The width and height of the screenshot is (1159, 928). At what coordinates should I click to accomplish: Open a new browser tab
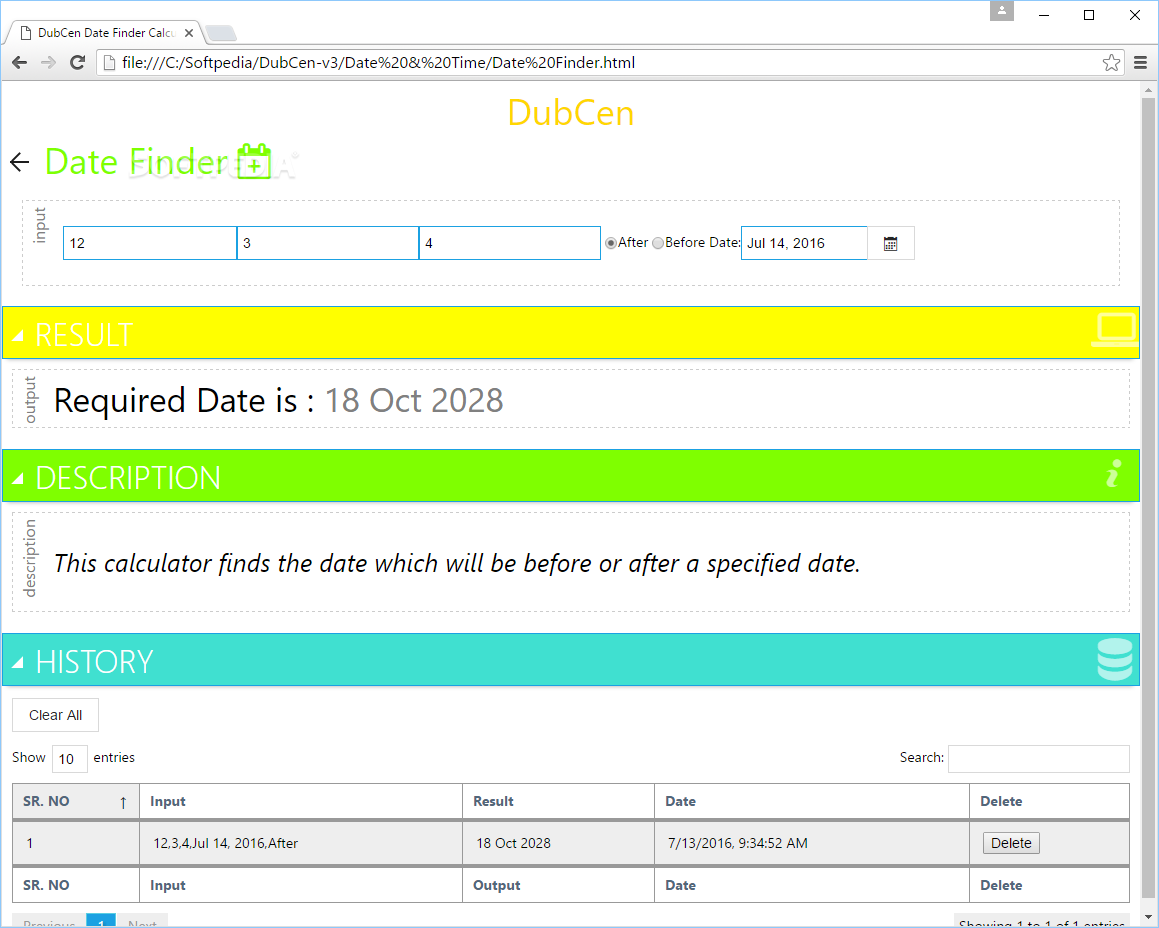[220, 33]
